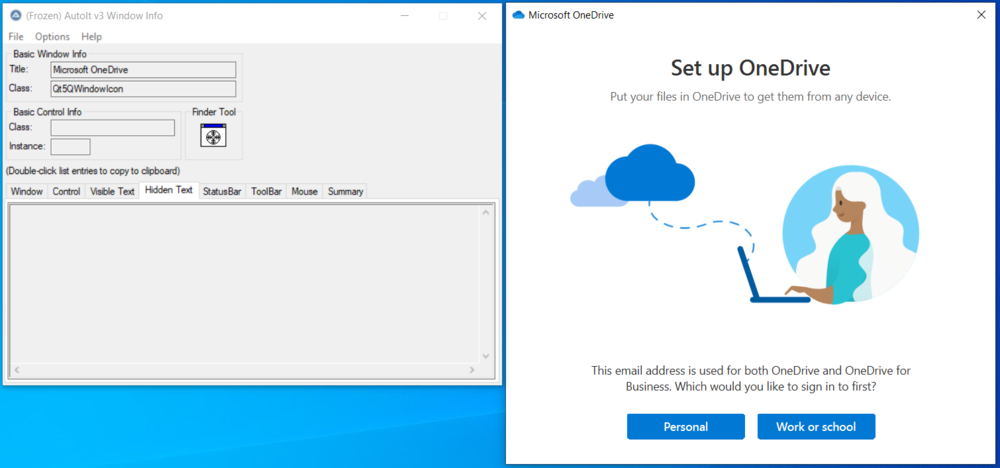Click the double-click list entries hint text

tap(93, 171)
